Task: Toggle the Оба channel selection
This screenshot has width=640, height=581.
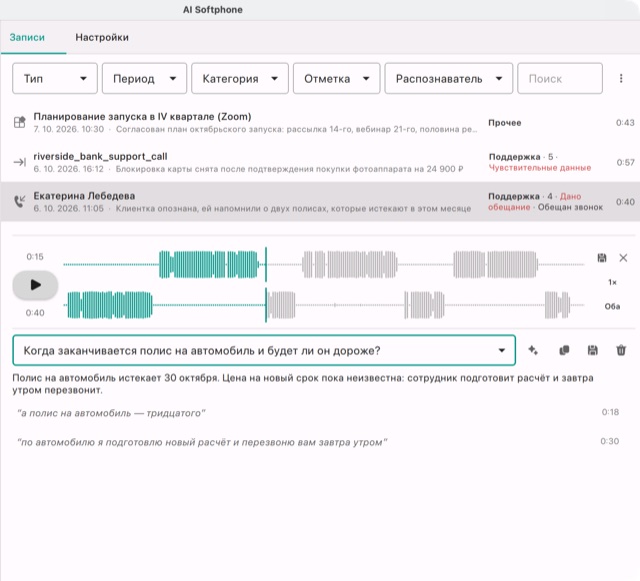Action: tap(612, 306)
